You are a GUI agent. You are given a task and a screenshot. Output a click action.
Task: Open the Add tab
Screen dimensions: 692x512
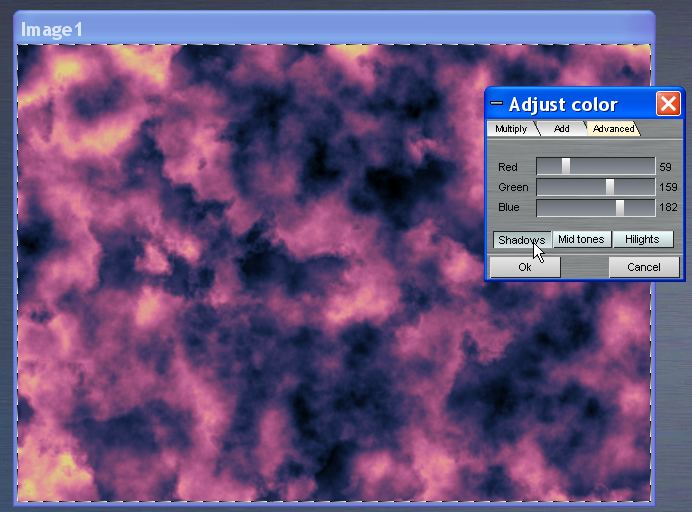562,129
